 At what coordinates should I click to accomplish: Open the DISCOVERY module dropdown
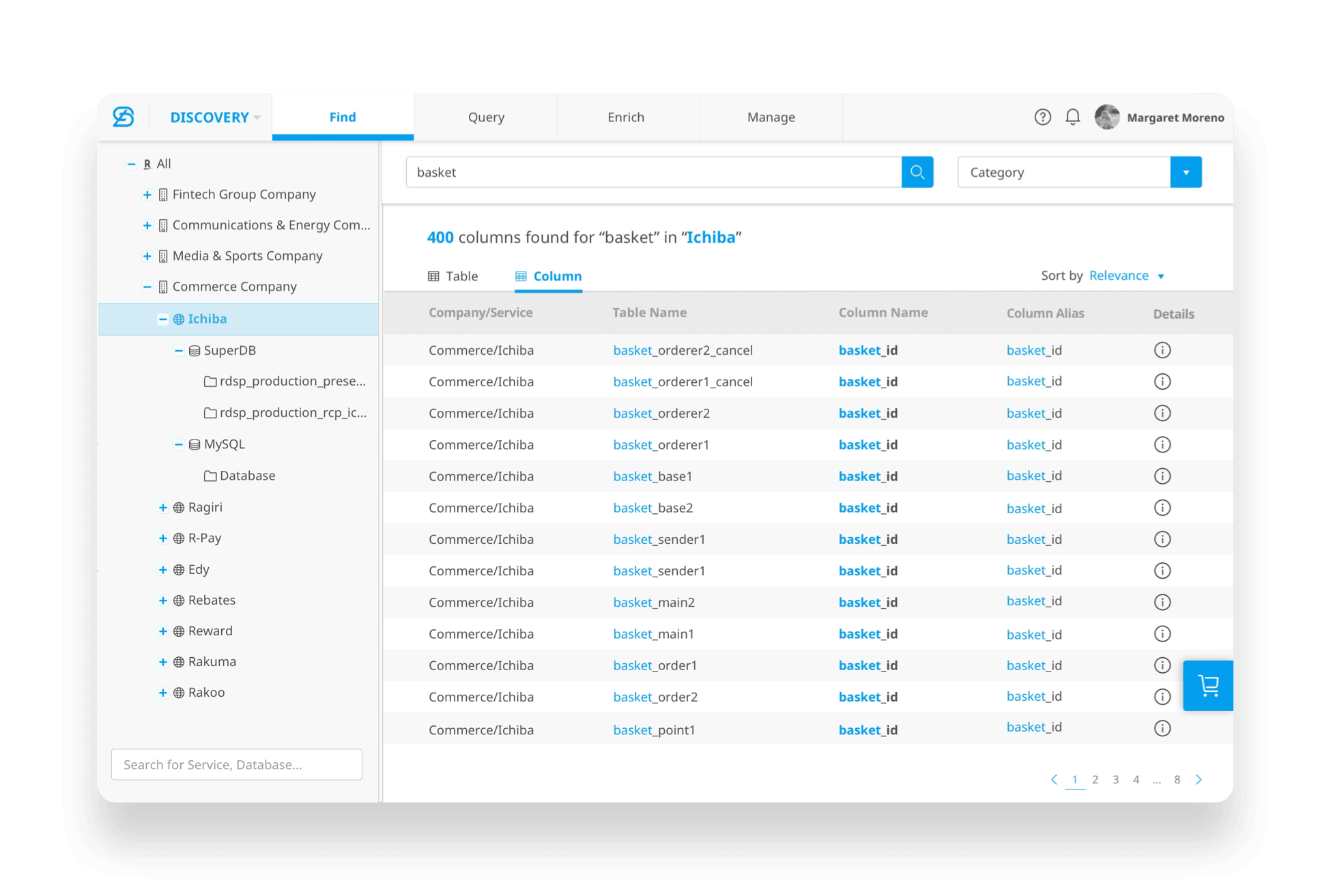click(215, 117)
